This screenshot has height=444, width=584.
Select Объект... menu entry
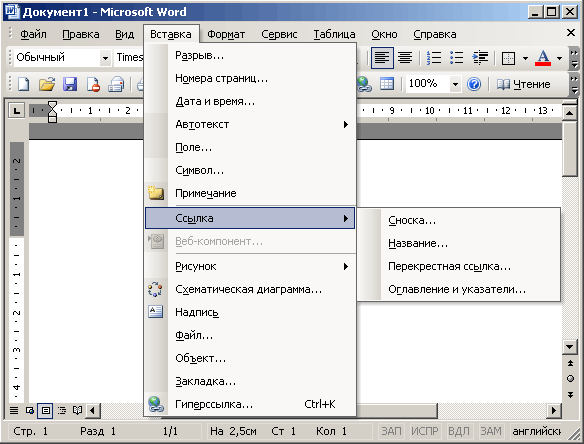250,358
